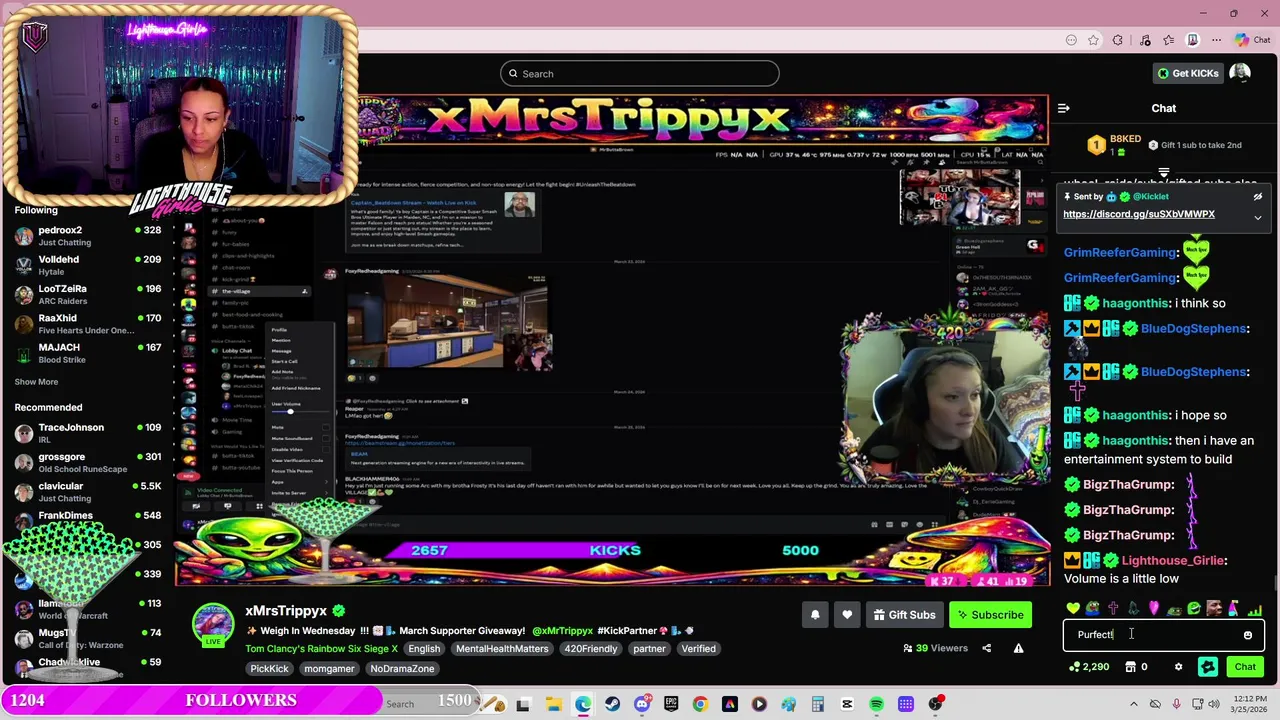1280x720 pixels.
Task: Open RaaXhid channel in Following list
Action: click(88, 324)
